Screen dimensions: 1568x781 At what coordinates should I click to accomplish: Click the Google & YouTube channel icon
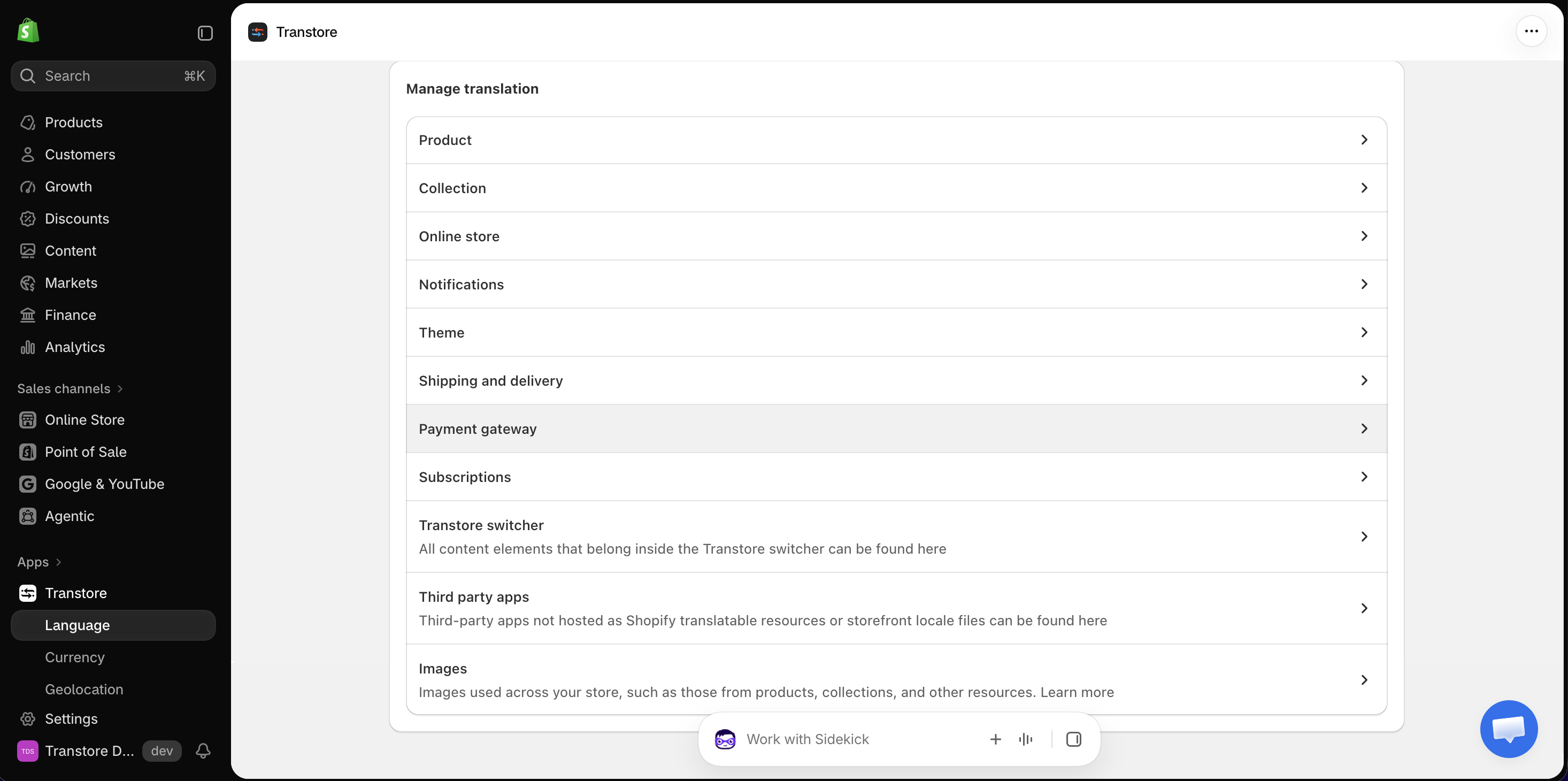click(27, 484)
